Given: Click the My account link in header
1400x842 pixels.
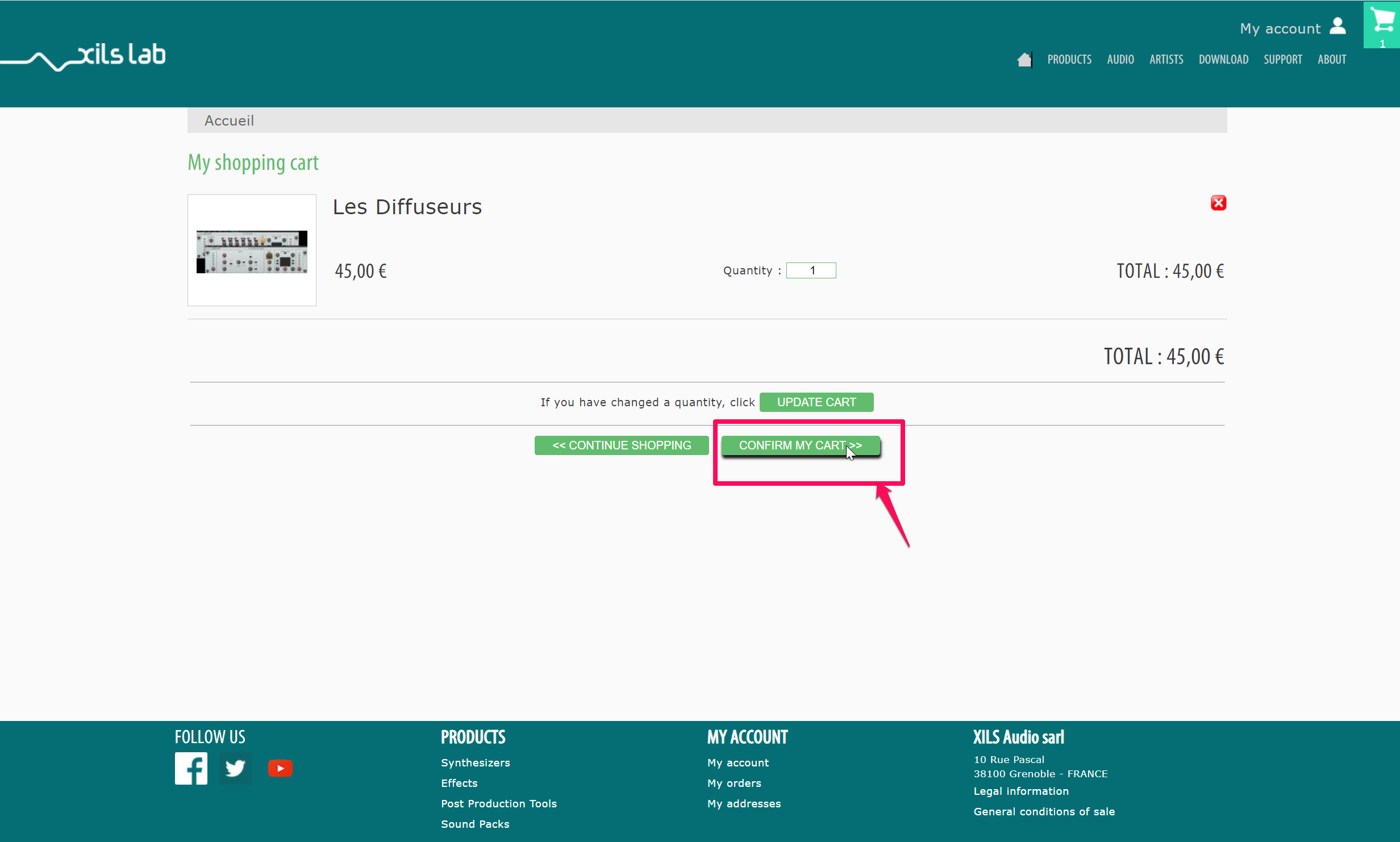Looking at the screenshot, I should click(1280, 28).
